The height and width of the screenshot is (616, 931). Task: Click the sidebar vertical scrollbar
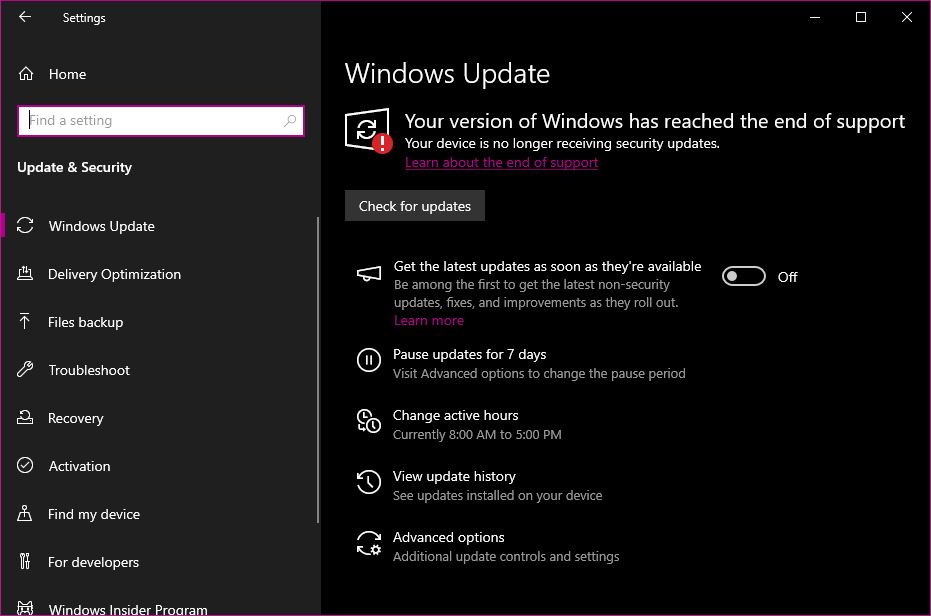pyautogui.click(x=318, y=369)
